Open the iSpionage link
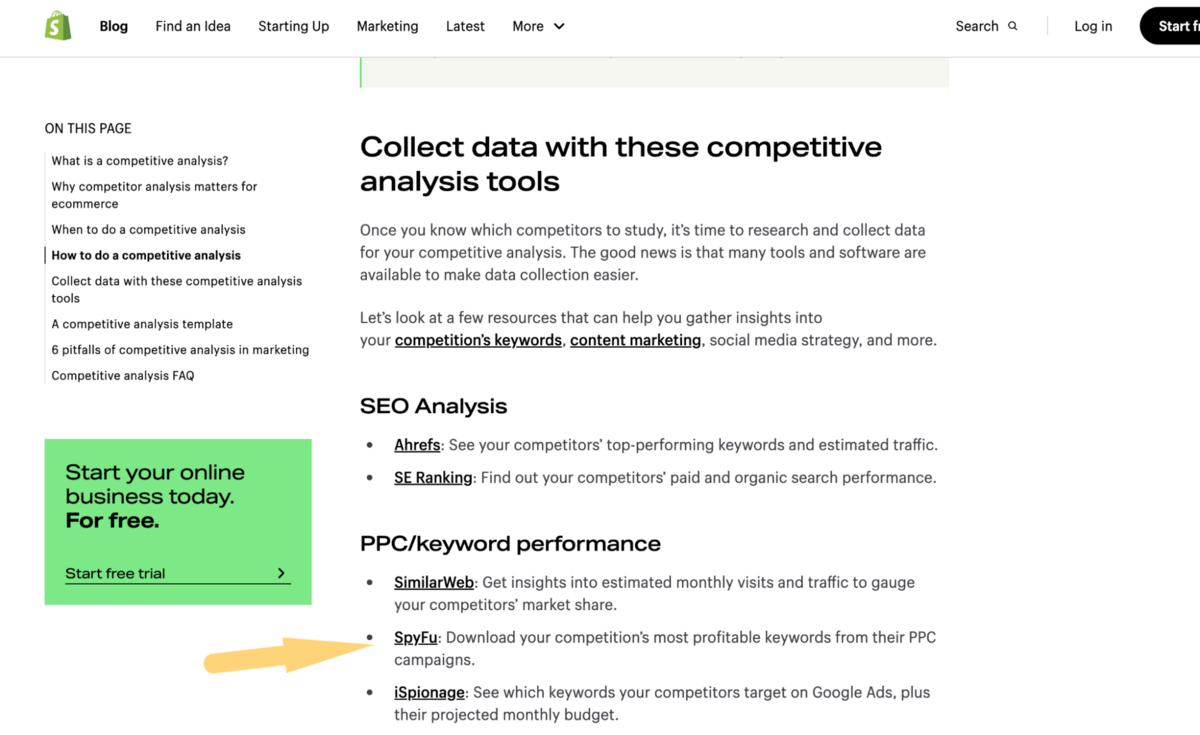The image size is (1200, 735). 429,692
